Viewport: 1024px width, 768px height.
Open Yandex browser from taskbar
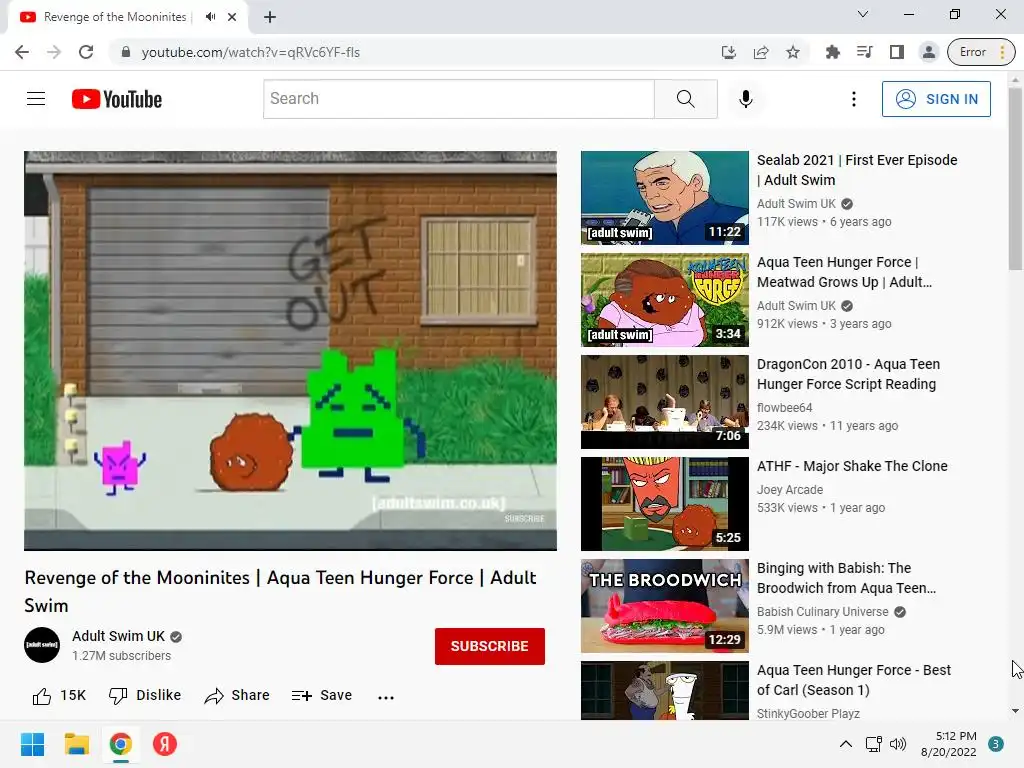pos(165,744)
